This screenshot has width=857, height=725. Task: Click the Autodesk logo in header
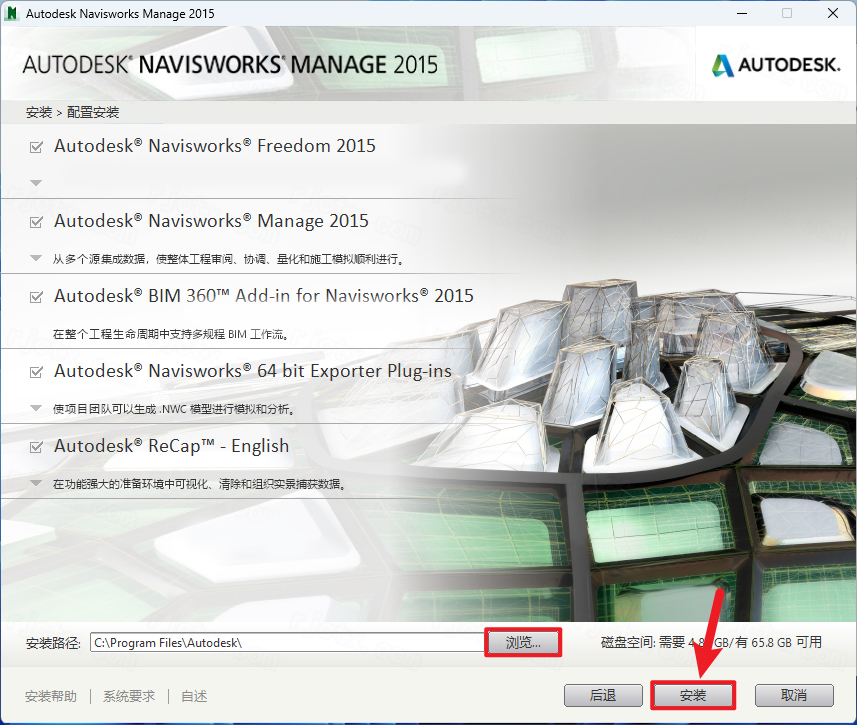(x=775, y=65)
